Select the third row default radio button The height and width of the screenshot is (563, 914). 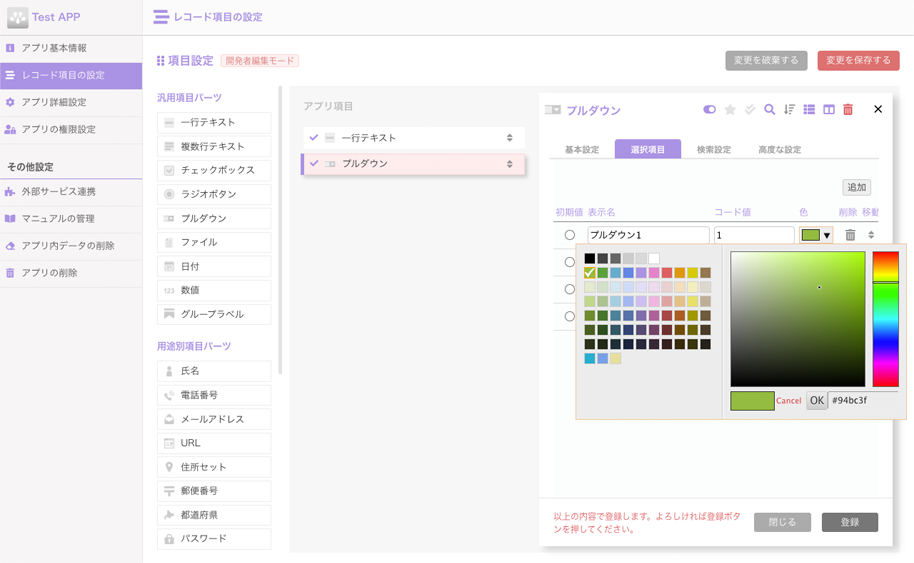(570, 289)
